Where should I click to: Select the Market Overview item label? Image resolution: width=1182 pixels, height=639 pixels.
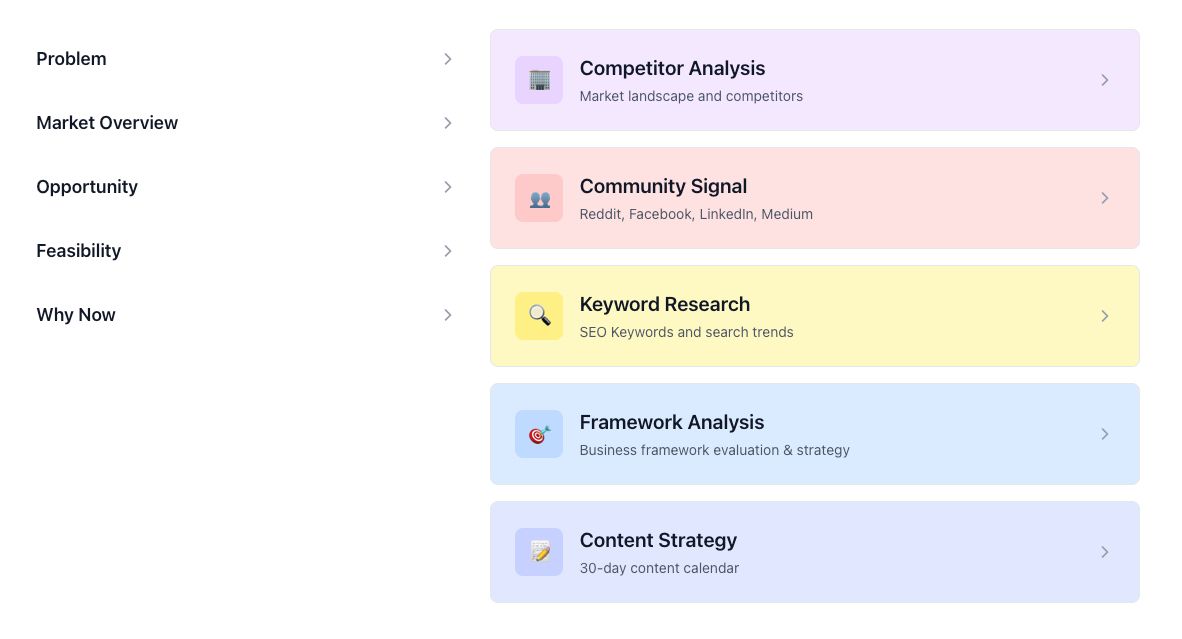pos(107,123)
